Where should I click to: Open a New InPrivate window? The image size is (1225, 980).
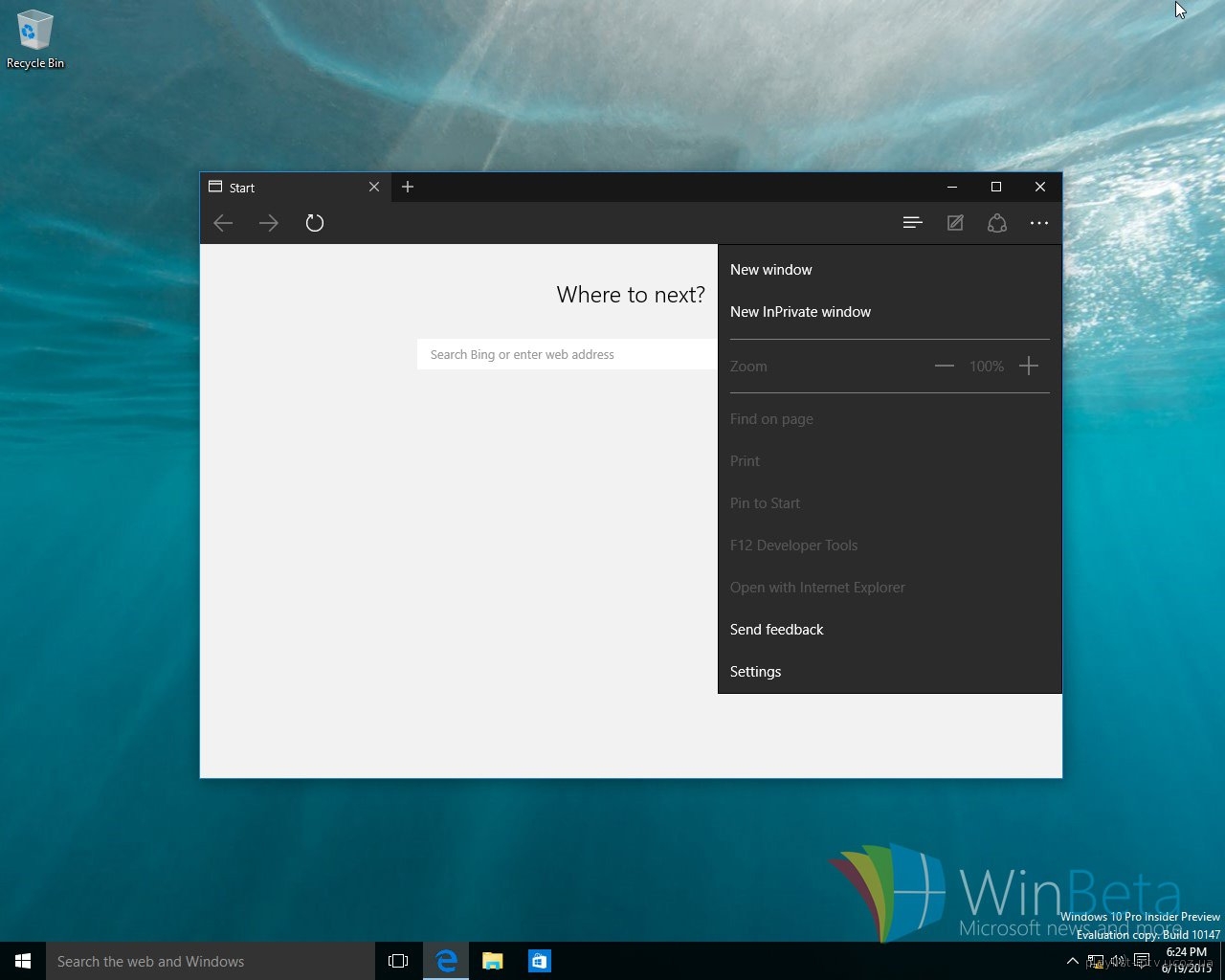[x=890, y=312]
